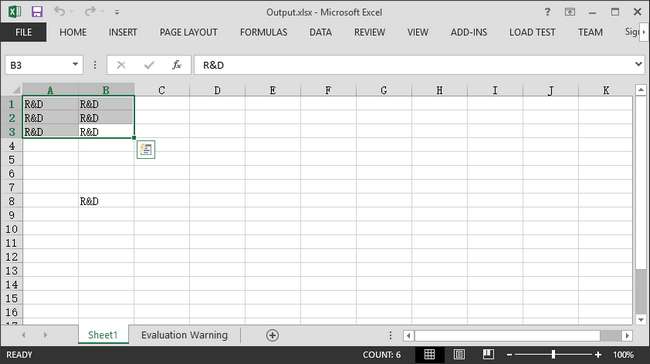
Task: Save the workbook with the floppy icon
Action: pos(37,12)
